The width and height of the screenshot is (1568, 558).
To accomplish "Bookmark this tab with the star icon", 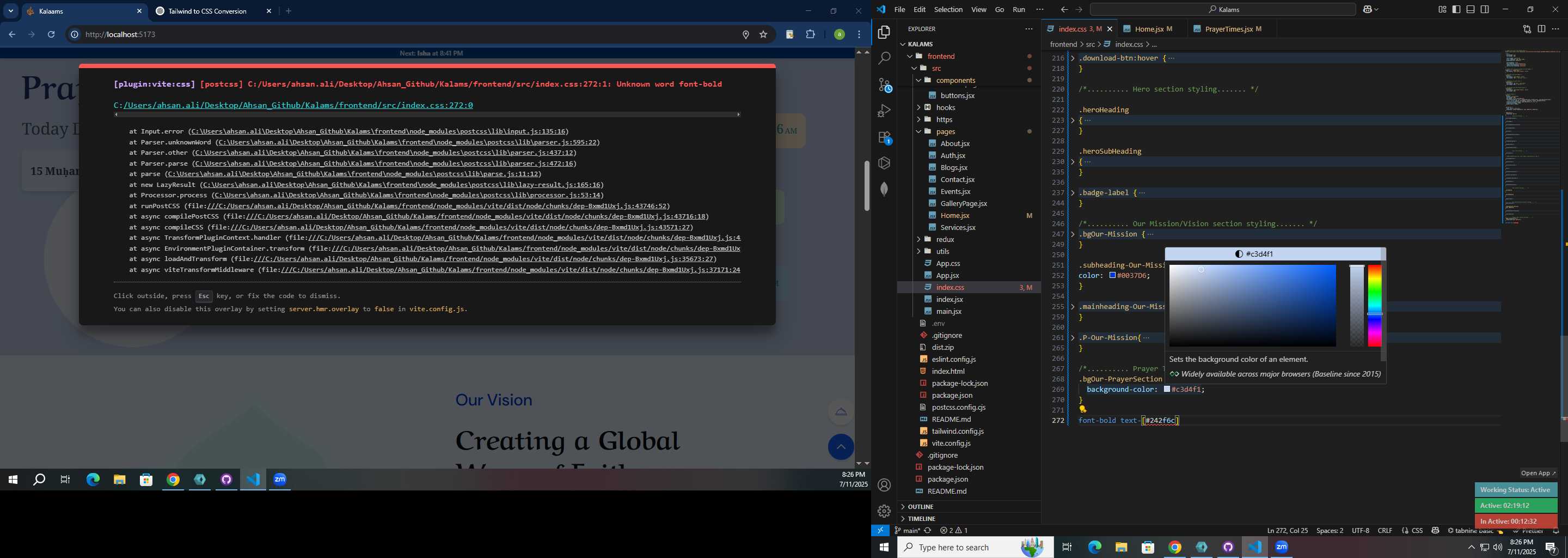I will click(x=763, y=35).
